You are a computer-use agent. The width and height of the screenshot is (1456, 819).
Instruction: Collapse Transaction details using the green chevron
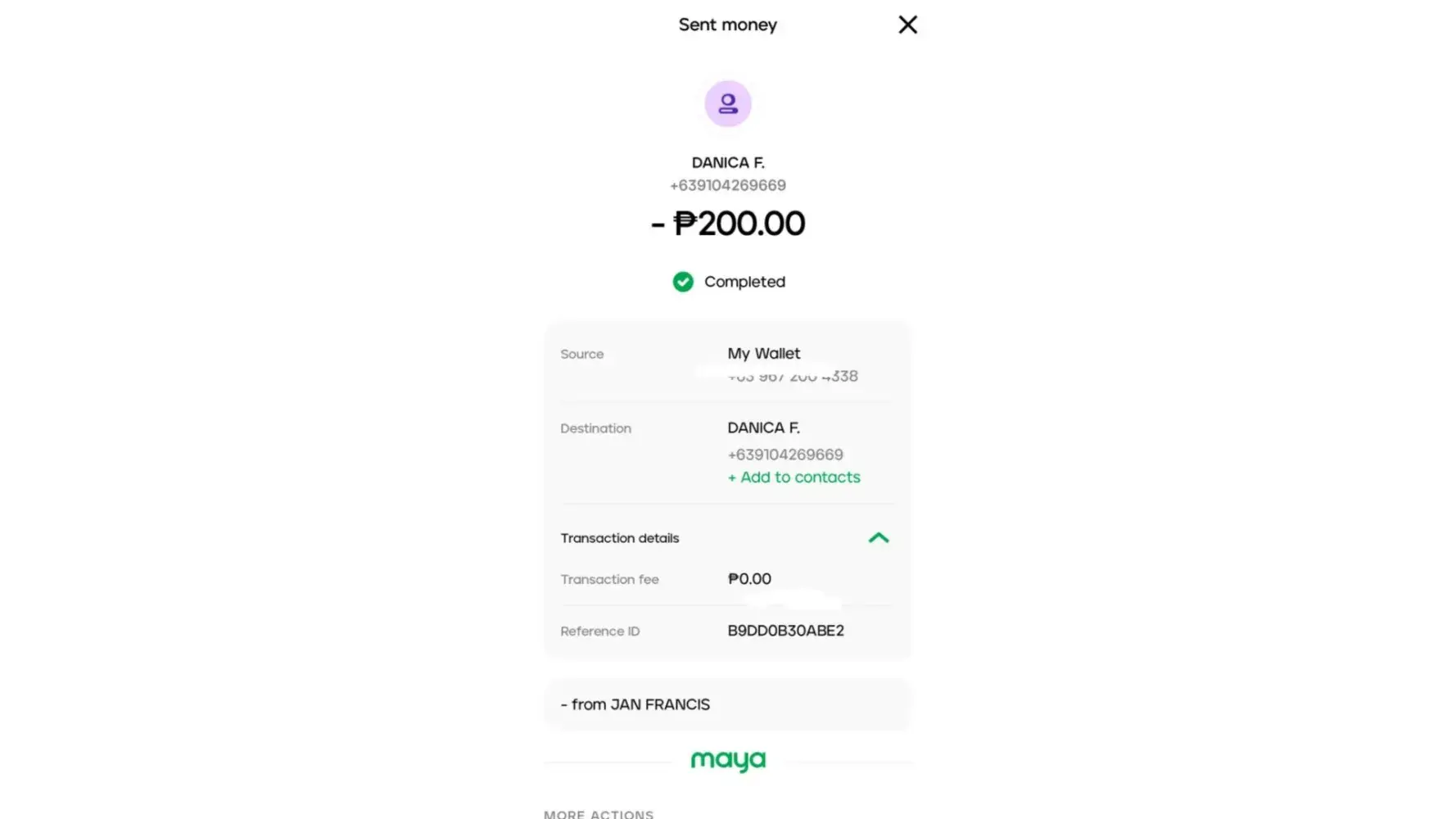point(878,538)
